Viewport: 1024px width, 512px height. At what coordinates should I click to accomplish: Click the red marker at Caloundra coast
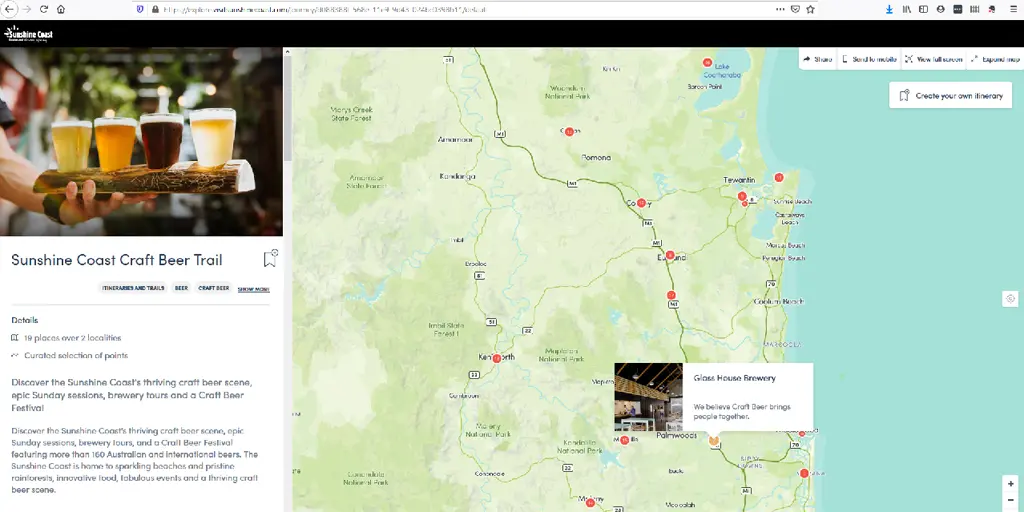(804, 473)
